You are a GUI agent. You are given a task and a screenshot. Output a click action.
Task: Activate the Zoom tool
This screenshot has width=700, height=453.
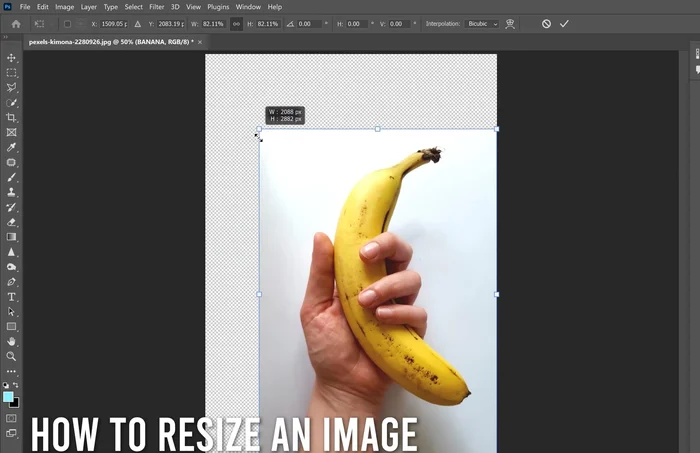(12, 356)
